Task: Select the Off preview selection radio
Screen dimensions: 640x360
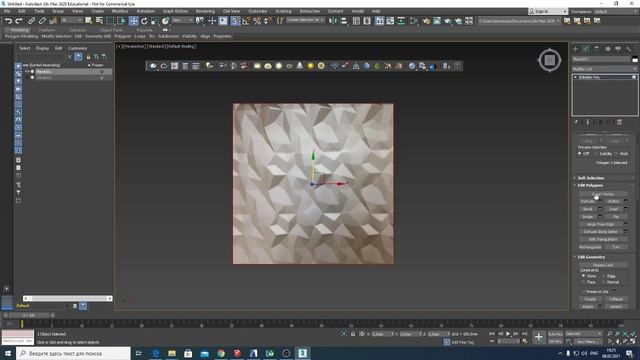Action: (580, 153)
